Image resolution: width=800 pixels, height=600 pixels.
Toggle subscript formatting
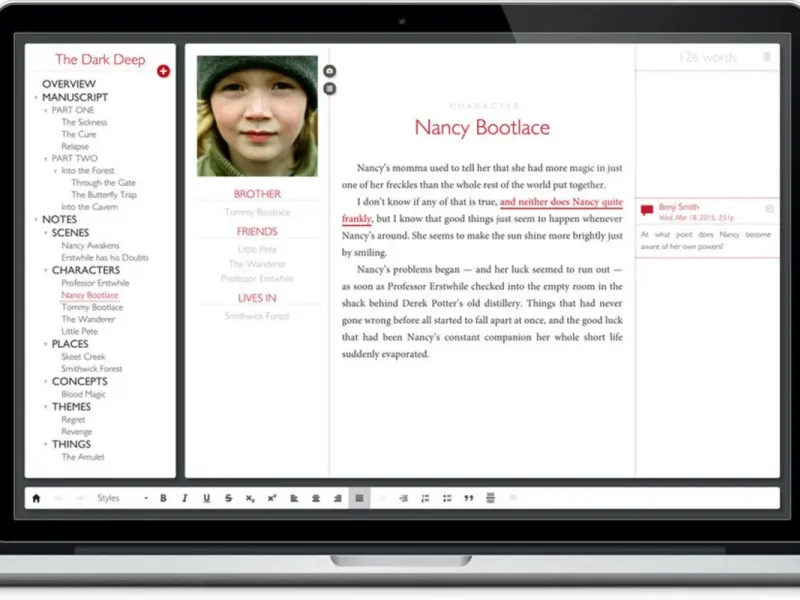[x=249, y=498]
